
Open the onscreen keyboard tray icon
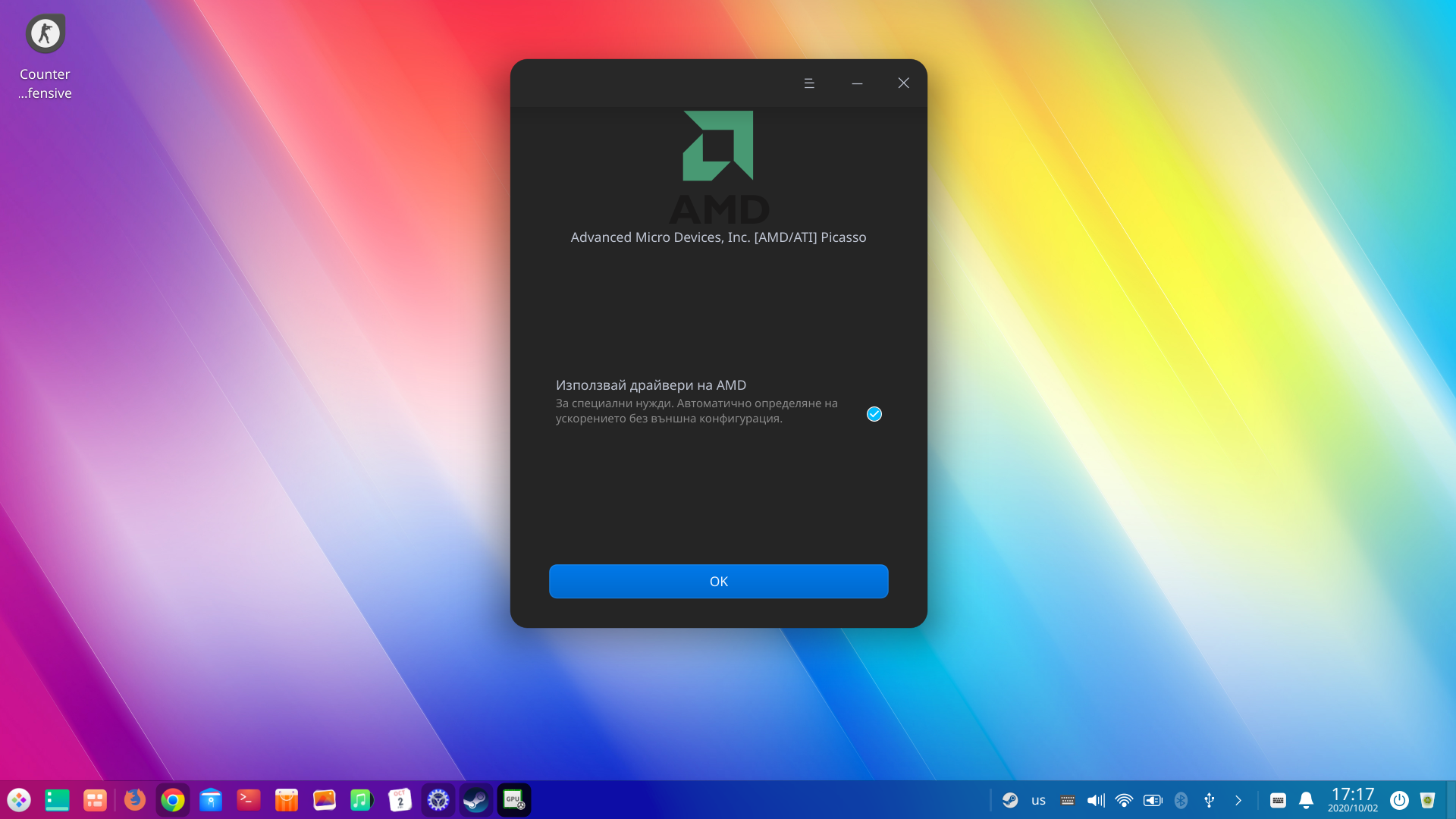click(1278, 800)
